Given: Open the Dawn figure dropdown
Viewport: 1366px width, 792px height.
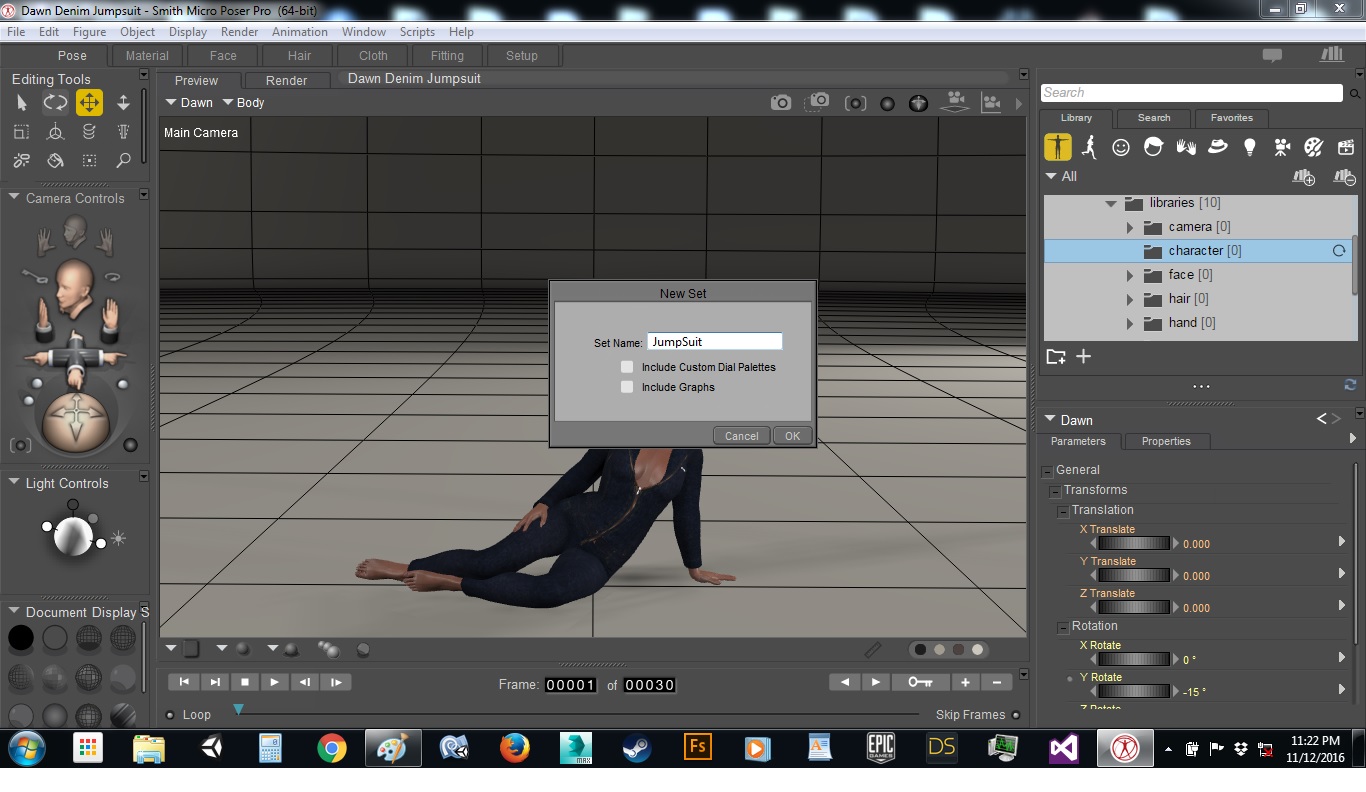Looking at the screenshot, I should pyautogui.click(x=189, y=102).
